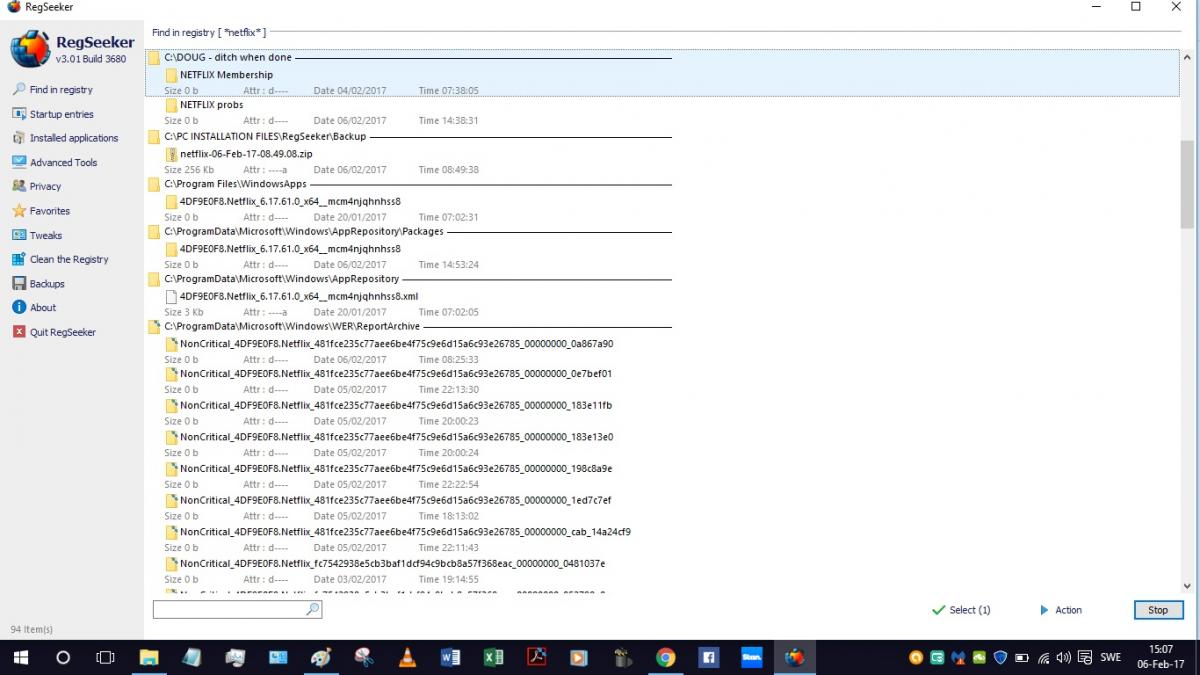This screenshot has height=675, width=1200.
Task: Open Google Chrome from the taskbar
Action: pyautogui.click(x=665, y=657)
